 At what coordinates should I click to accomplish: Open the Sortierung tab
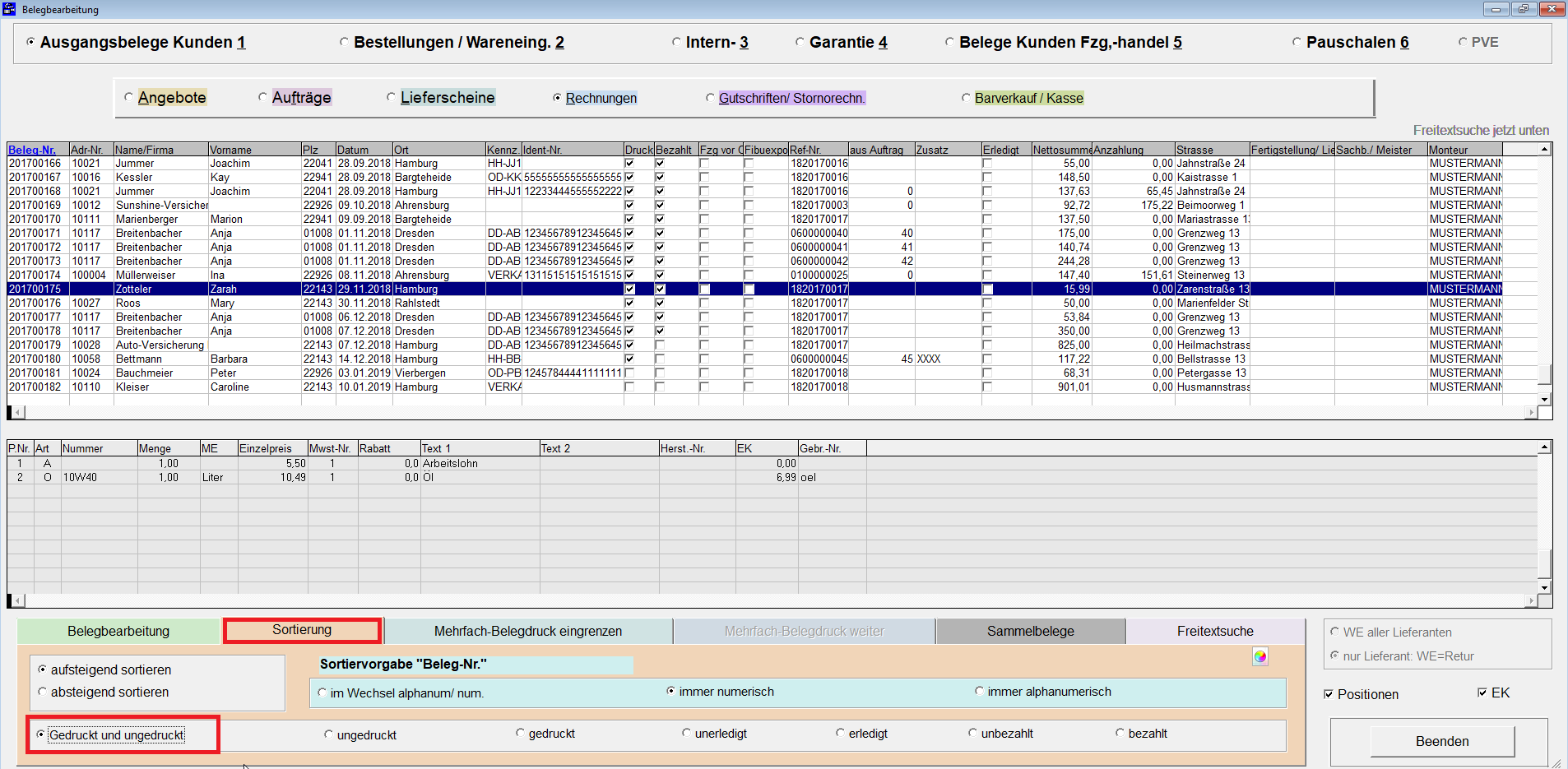(302, 630)
